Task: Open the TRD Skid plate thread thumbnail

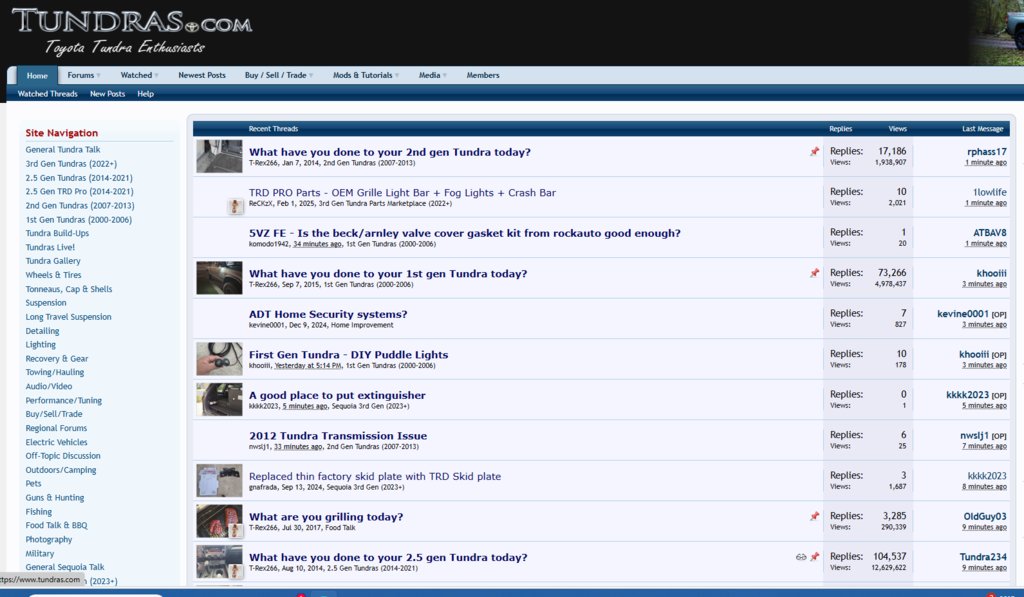Action: coord(219,480)
